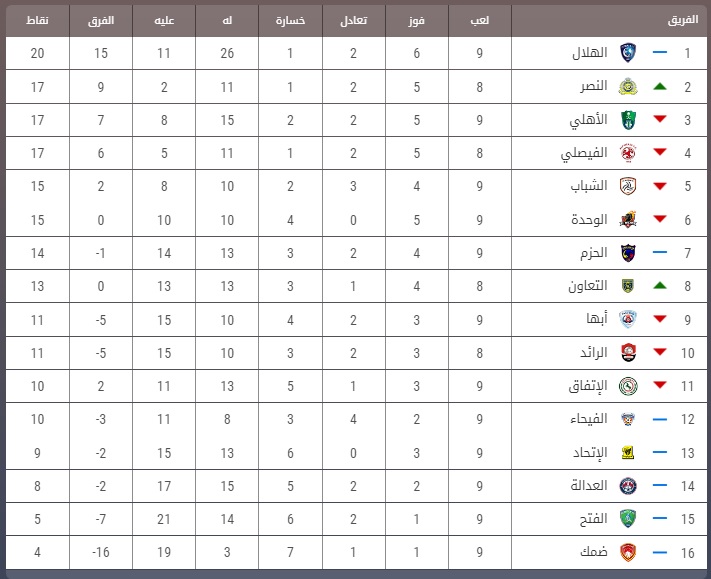Click the green up arrow beside التعاون
The image size is (711, 579).
[660, 286]
